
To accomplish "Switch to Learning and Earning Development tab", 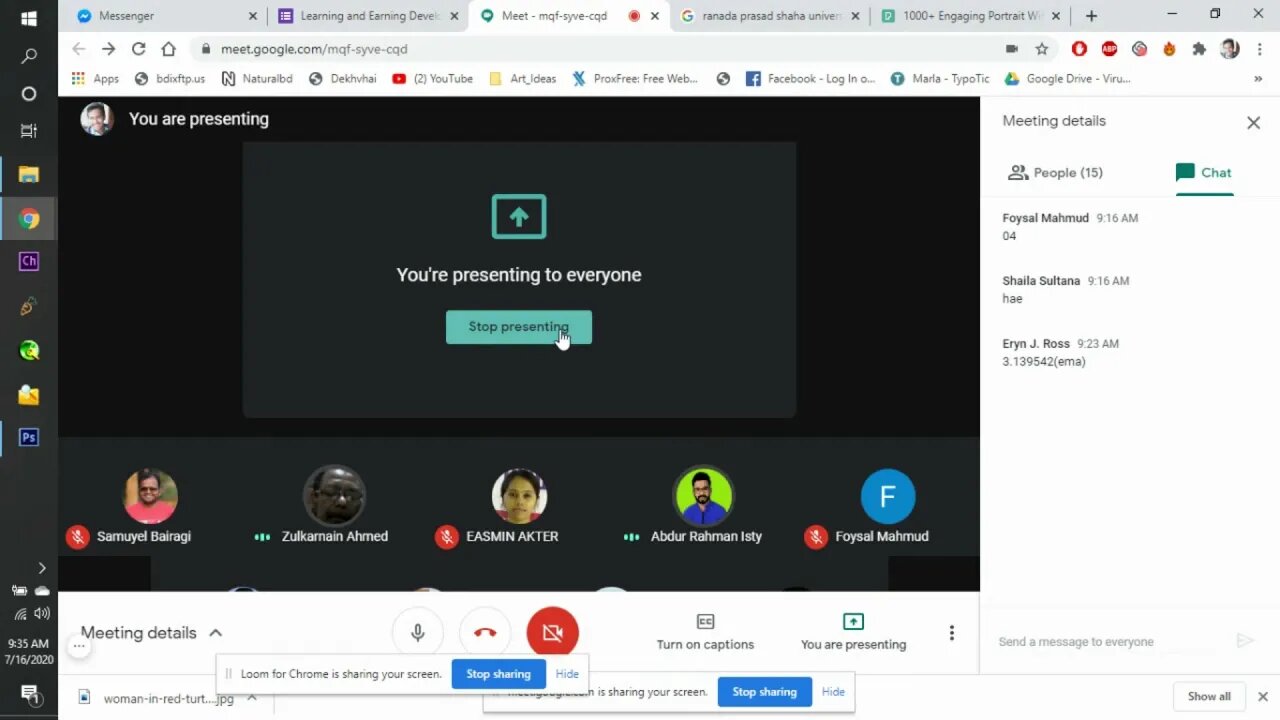I will (x=368, y=16).
